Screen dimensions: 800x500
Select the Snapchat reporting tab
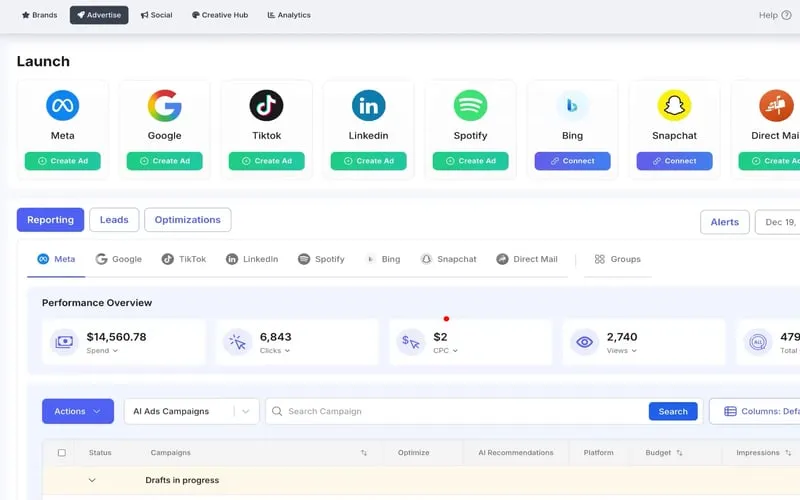click(x=448, y=259)
